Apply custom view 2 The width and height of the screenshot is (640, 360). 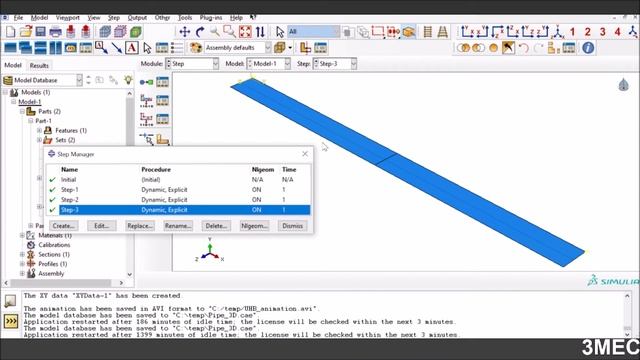coord(587,32)
